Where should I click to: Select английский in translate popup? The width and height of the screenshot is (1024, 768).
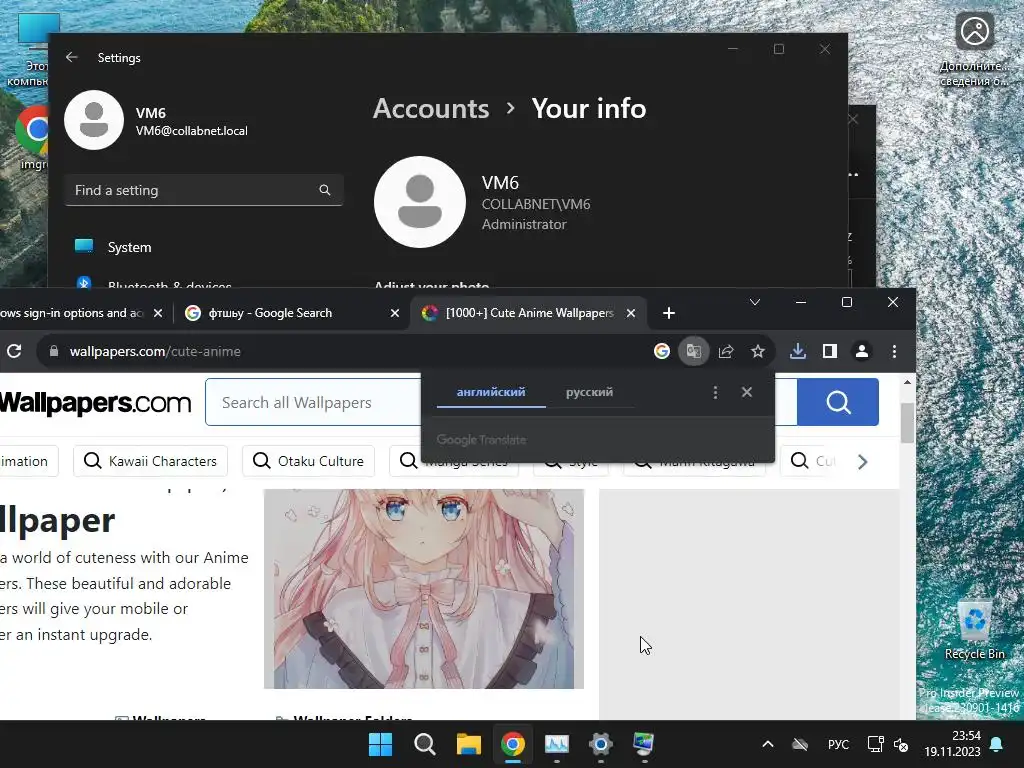click(490, 392)
